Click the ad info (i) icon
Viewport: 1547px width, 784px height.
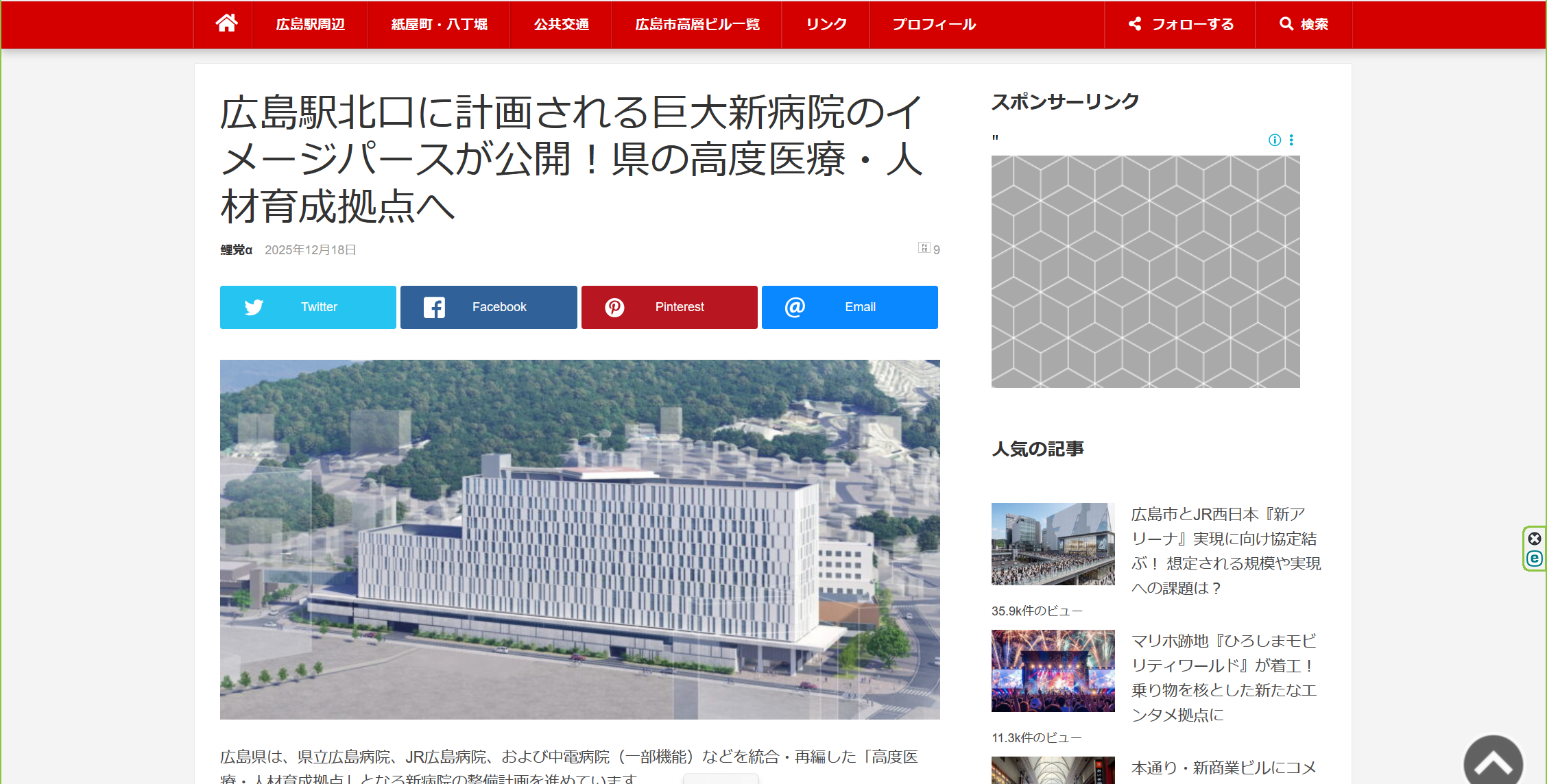[x=1274, y=140]
